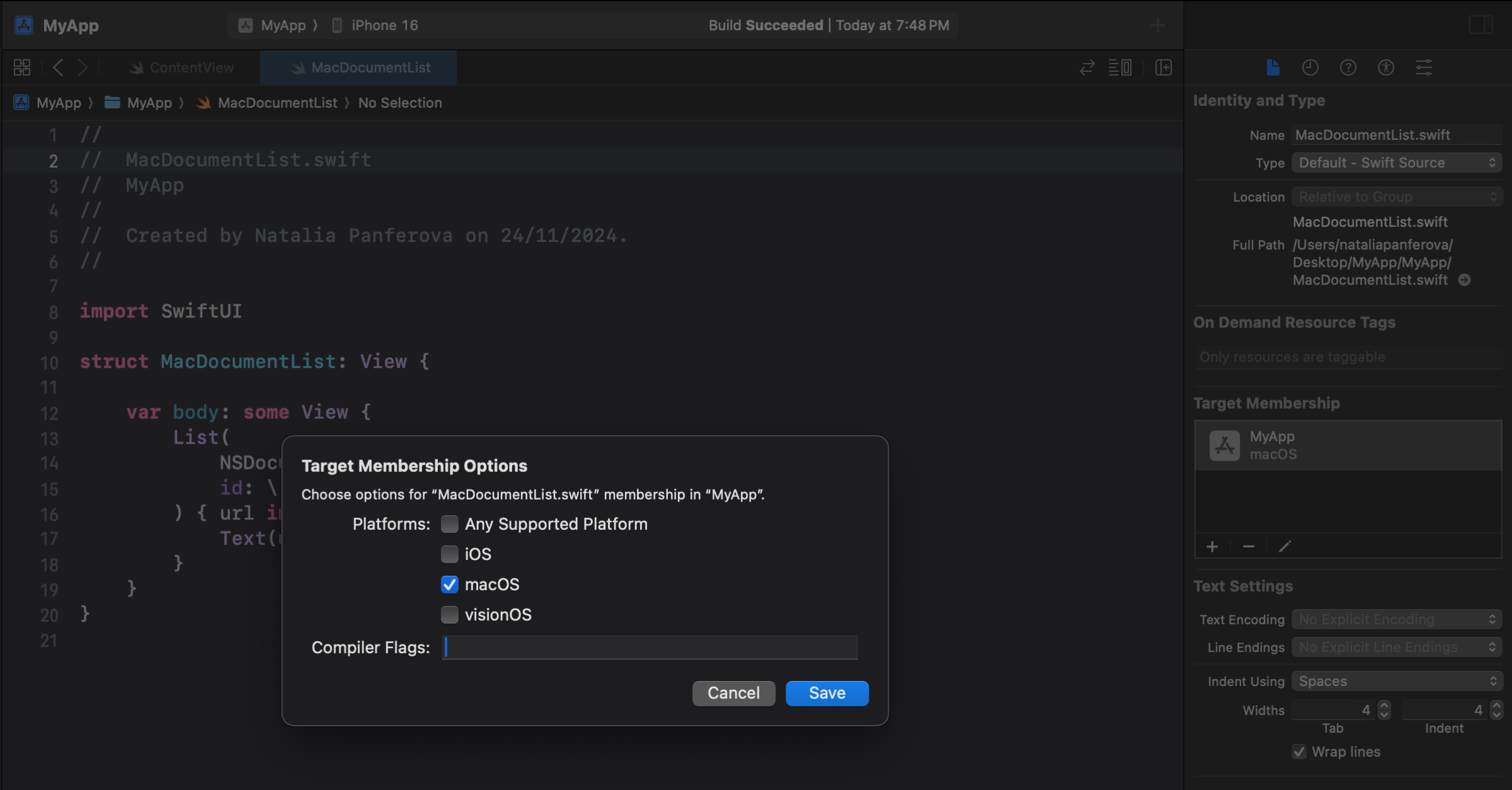Click the iPhone 16 device icon

(337, 25)
